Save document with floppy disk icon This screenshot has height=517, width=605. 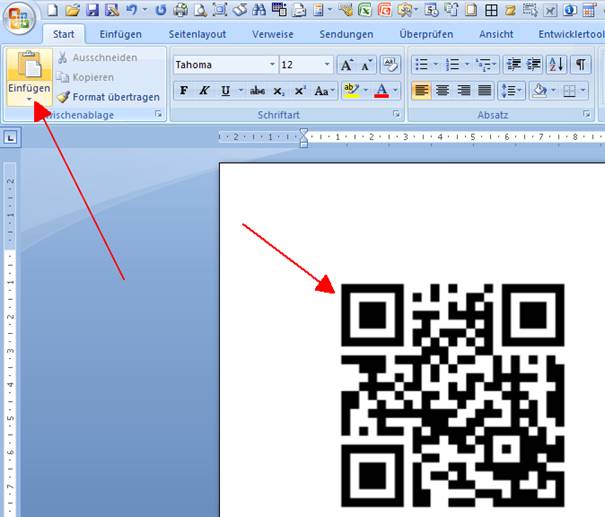point(92,10)
